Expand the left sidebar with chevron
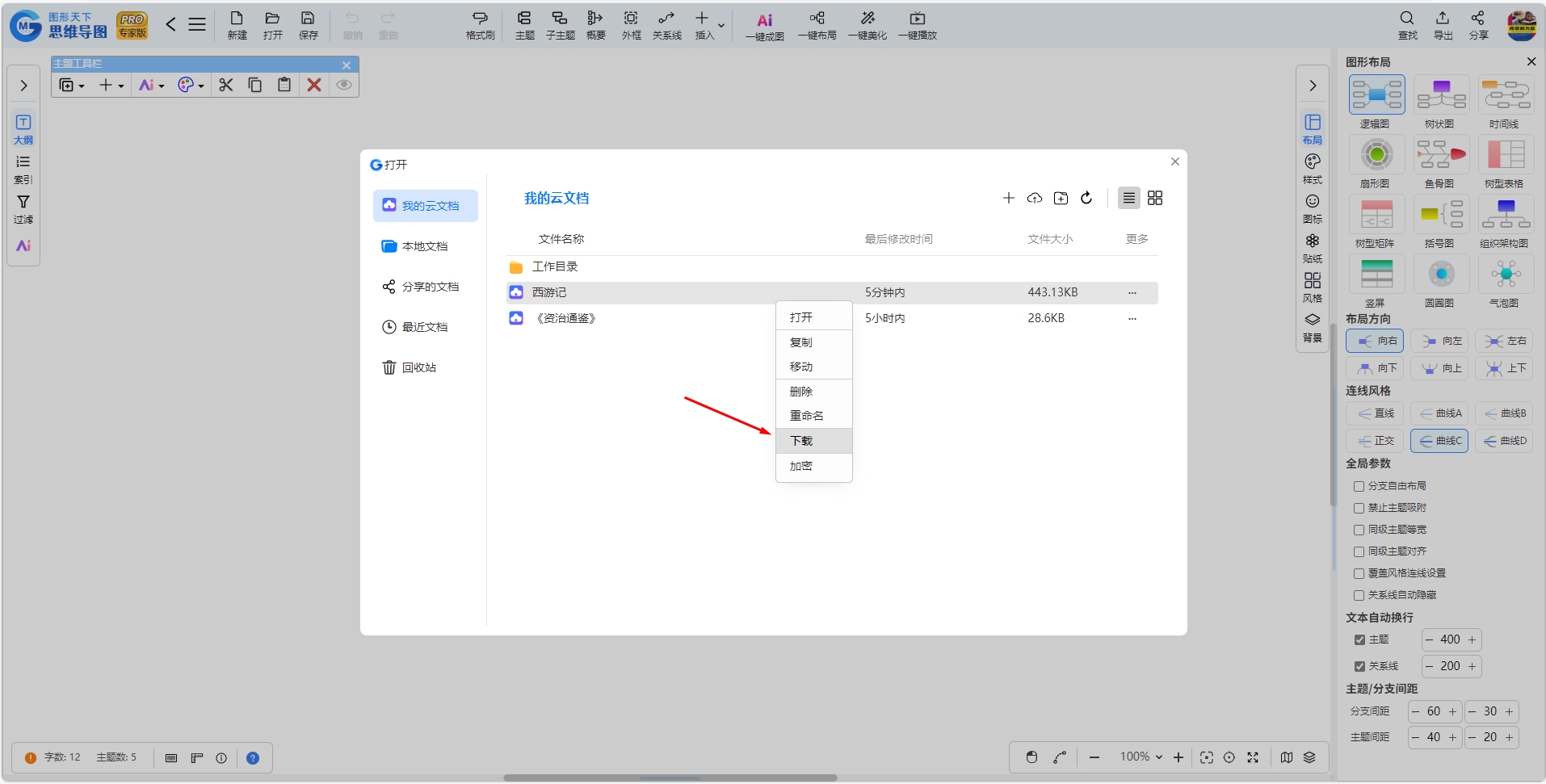 click(23, 86)
